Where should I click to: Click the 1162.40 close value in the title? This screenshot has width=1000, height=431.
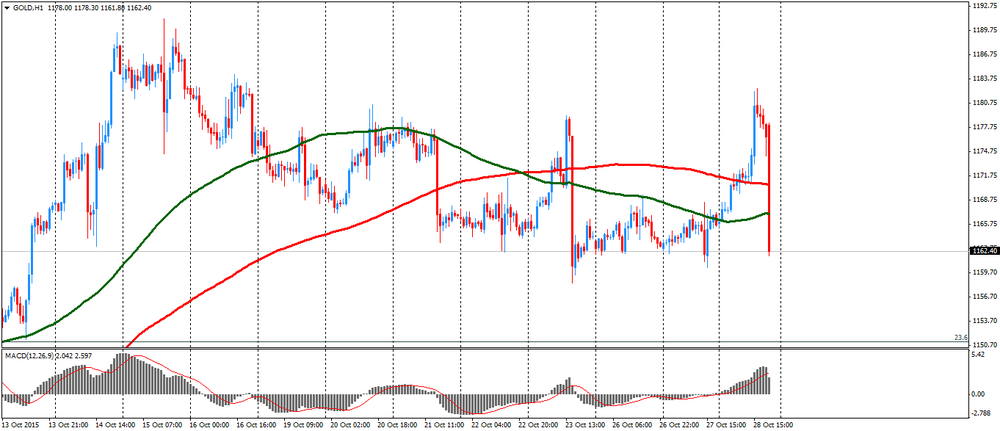[139, 8]
